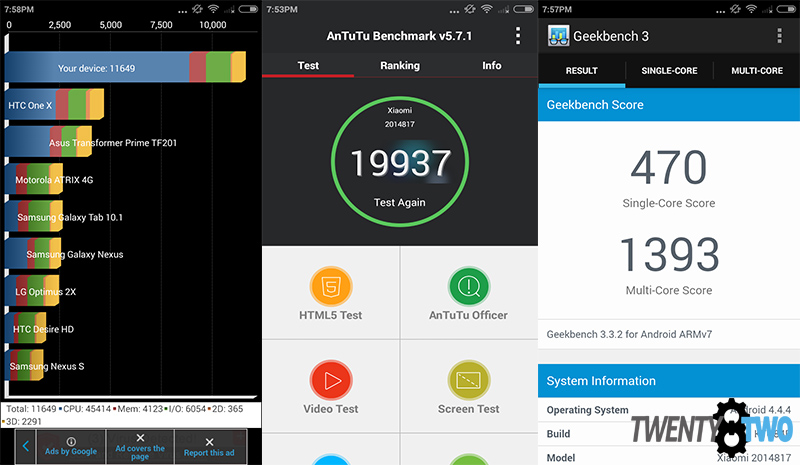The width and height of the screenshot is (800, 465).
Task: Tap the System Information header
Action: pos(669,381)
